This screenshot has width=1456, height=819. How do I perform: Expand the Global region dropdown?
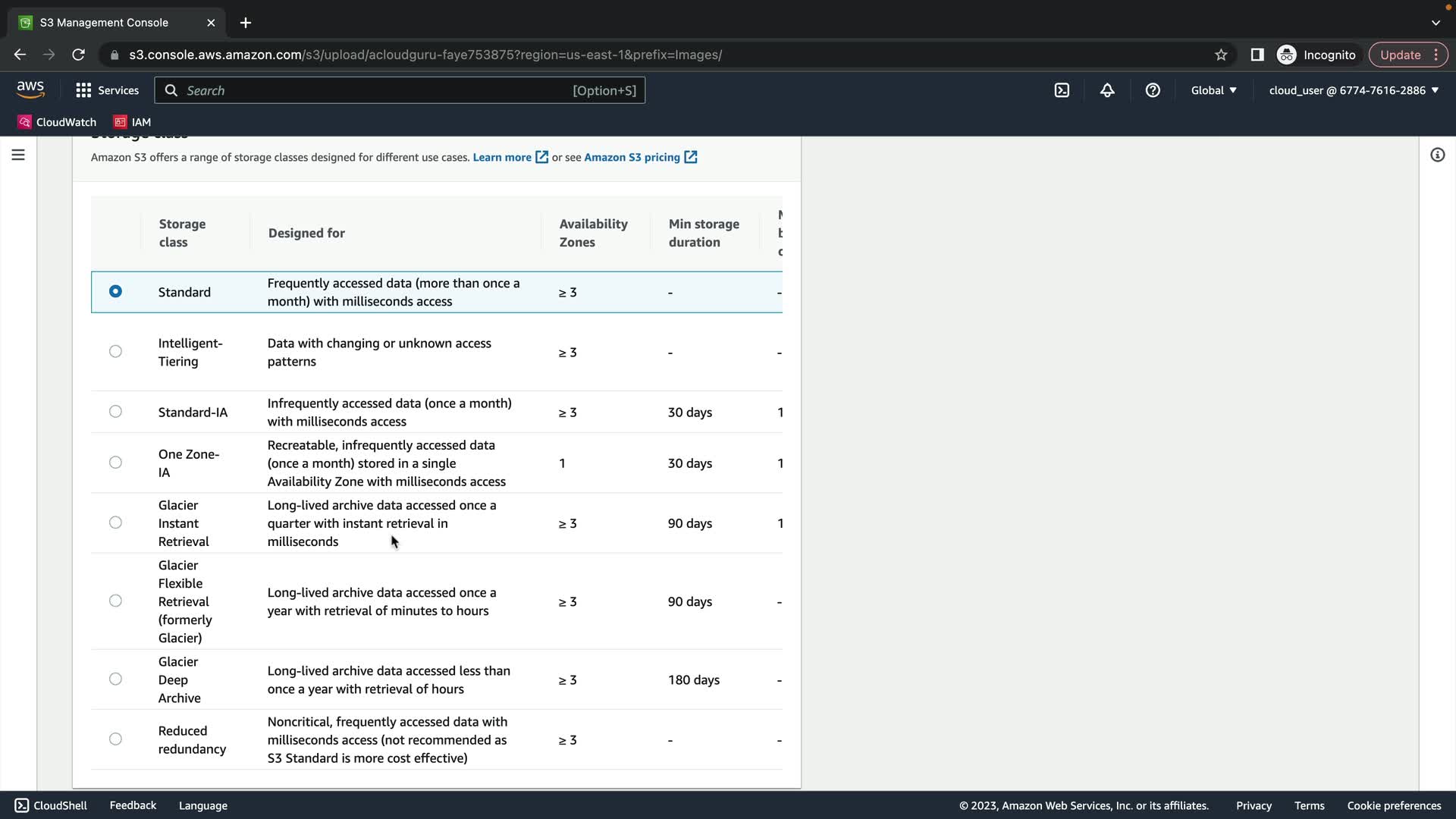pos(1213,90)
